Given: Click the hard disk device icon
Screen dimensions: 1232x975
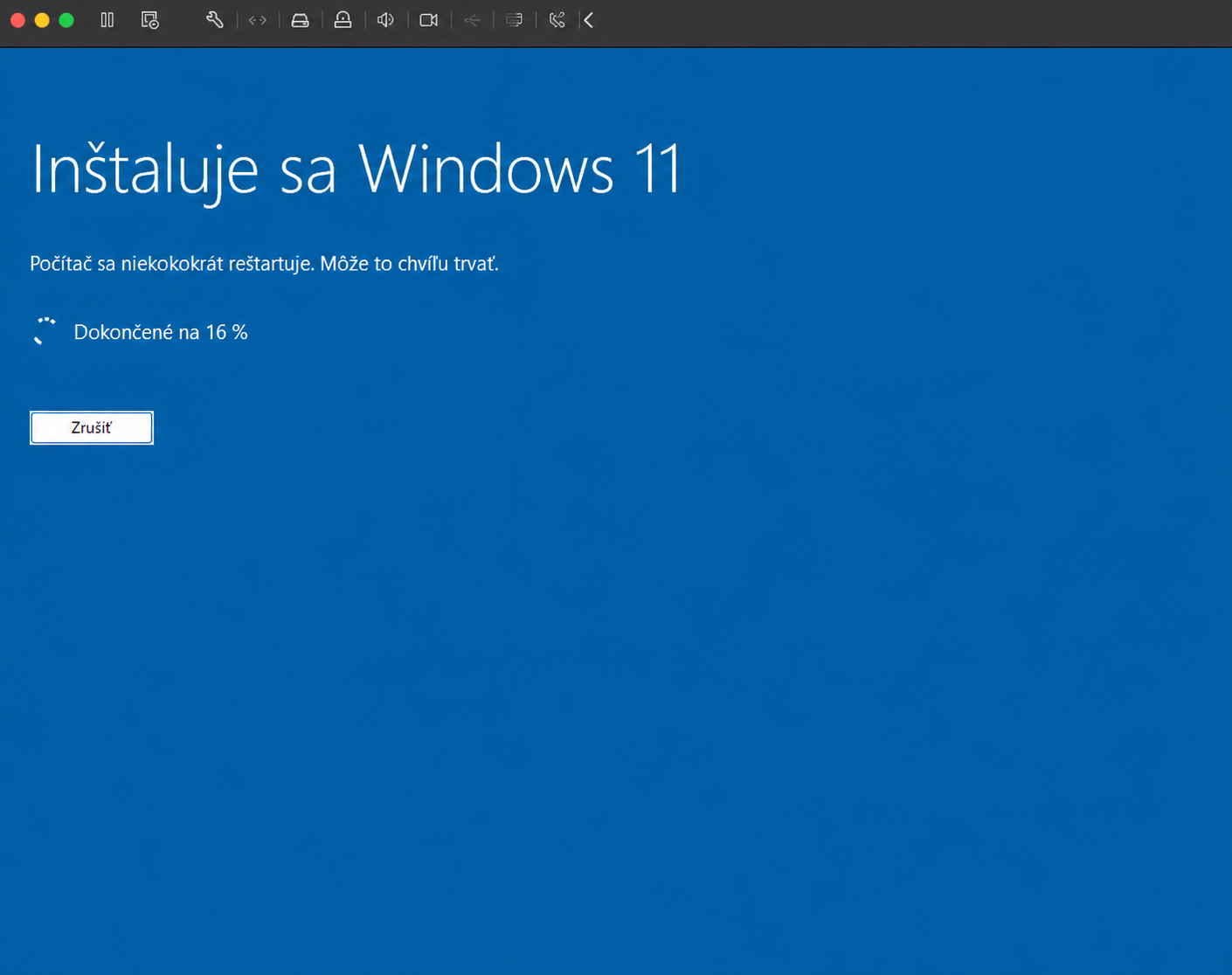Looking at the screenshot, I should tap(300, 20).
